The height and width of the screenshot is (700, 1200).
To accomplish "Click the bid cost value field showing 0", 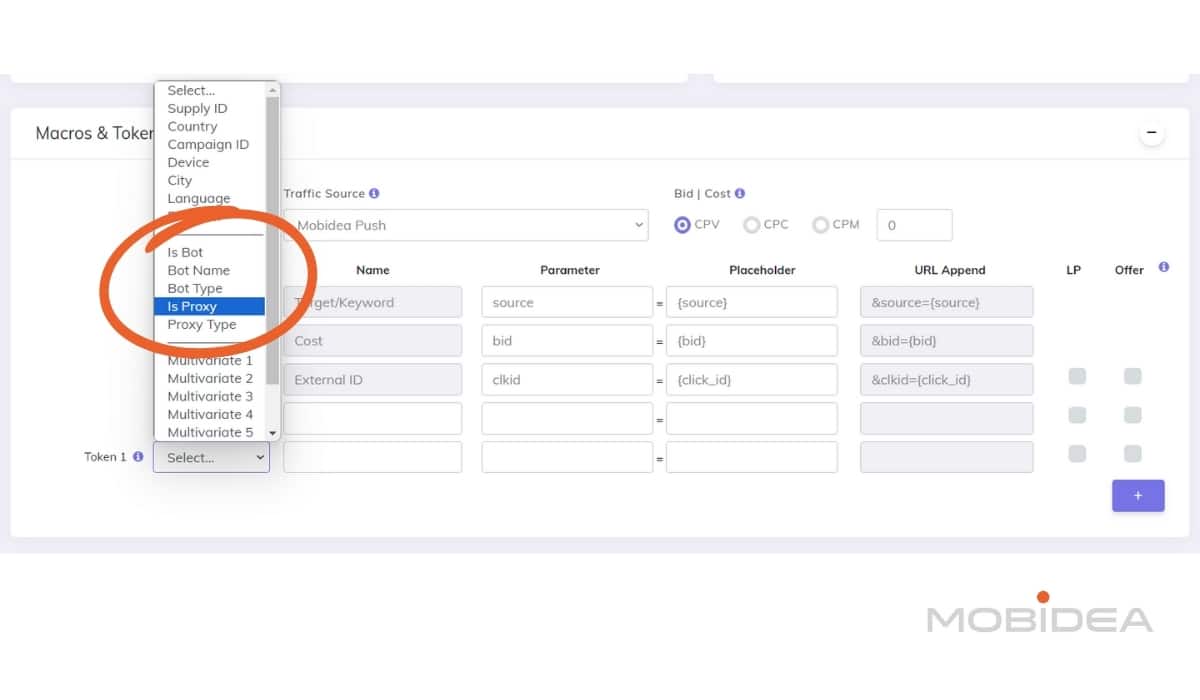I will coord(915,225).
